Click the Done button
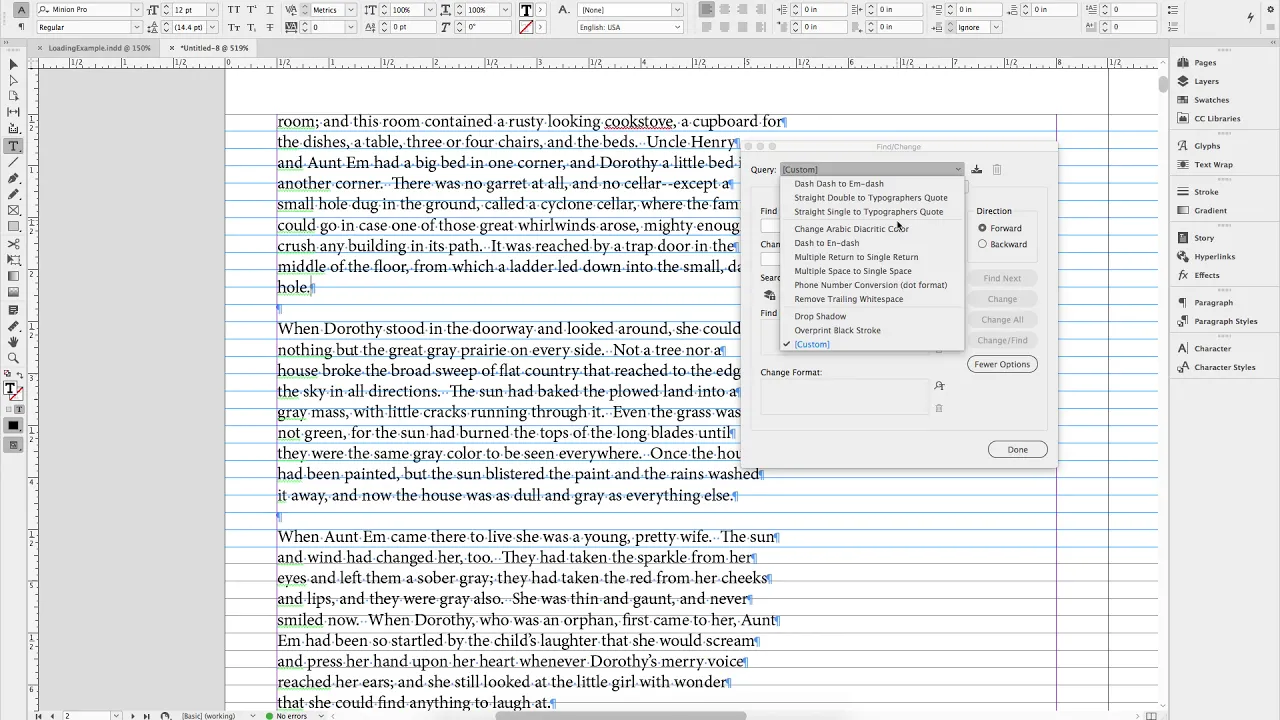Viewport: 1280px width, 720px height. (1017, 449)
